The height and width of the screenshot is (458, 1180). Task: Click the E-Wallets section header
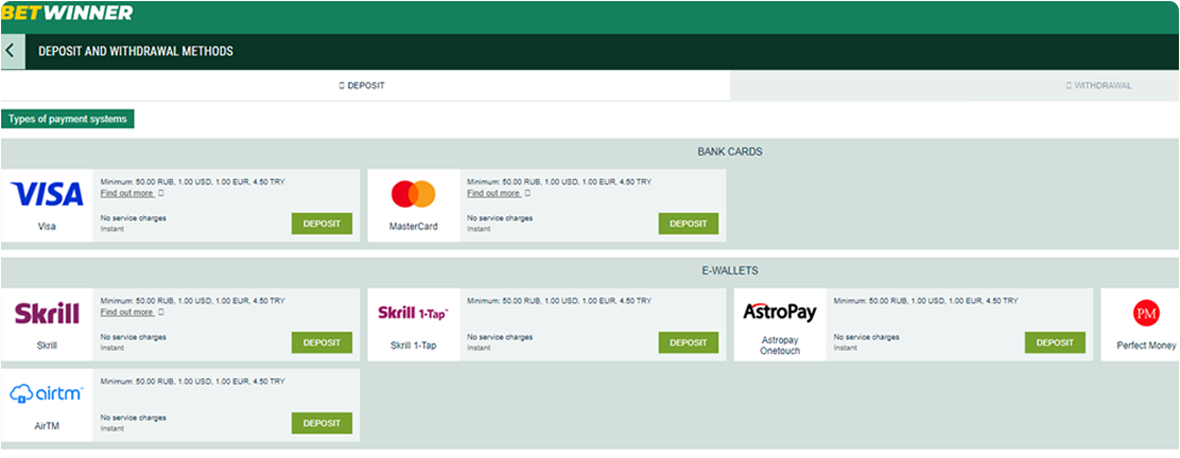tap(729, 270)
